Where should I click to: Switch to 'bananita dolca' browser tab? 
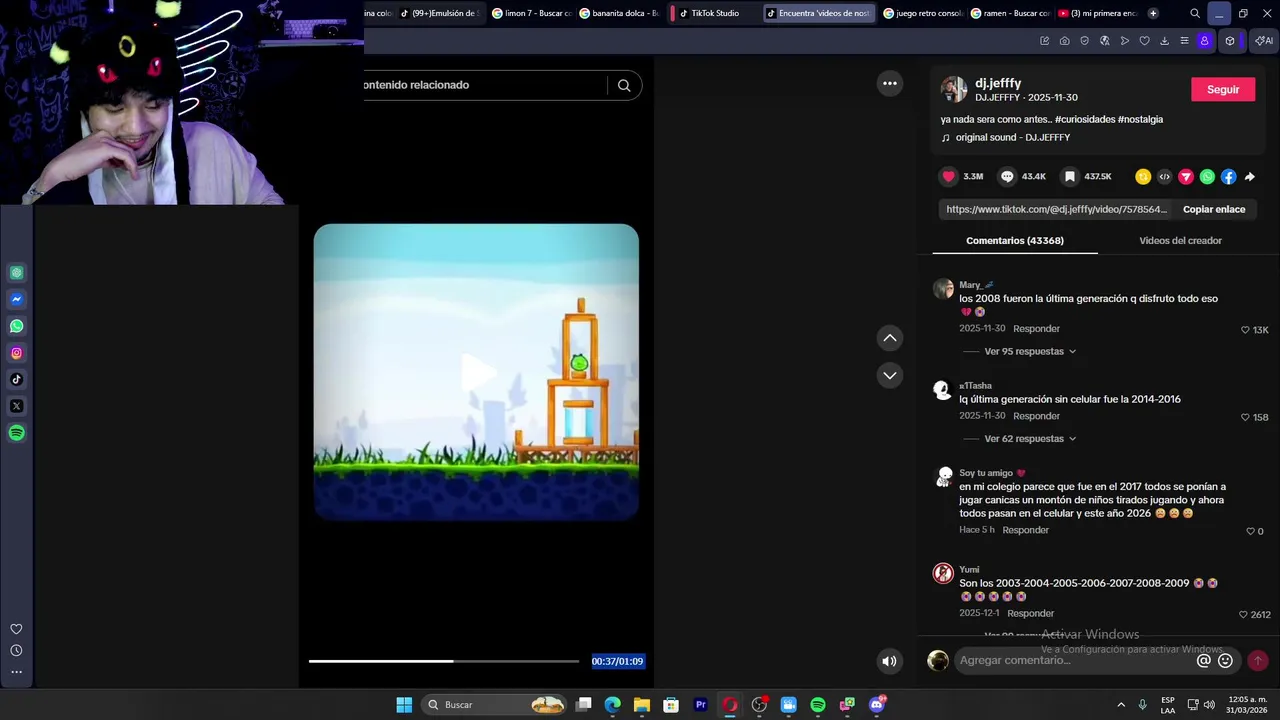pos(619,13)
